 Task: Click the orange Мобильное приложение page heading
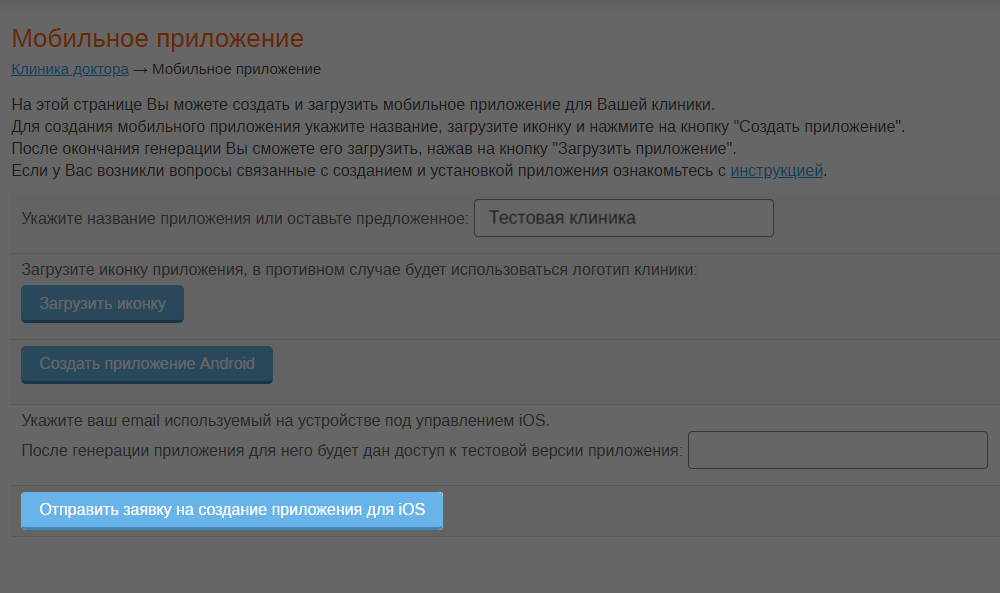[x=158, y=38]
